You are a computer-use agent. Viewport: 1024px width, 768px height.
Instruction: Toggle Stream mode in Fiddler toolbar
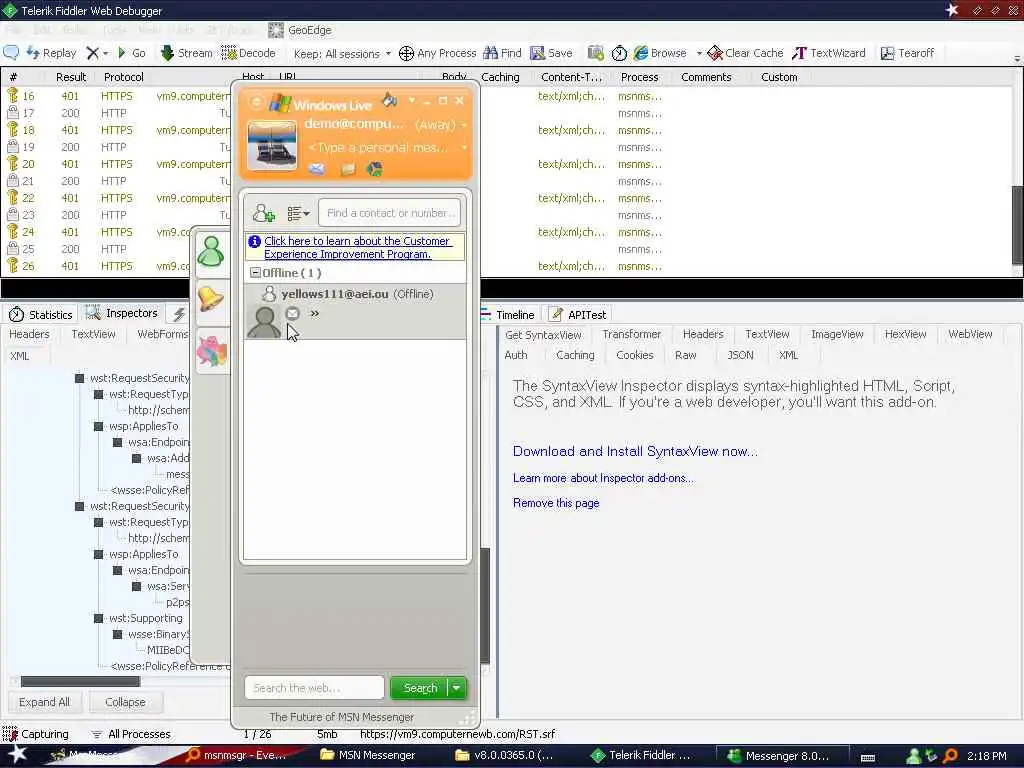click(x=186, y=53)
